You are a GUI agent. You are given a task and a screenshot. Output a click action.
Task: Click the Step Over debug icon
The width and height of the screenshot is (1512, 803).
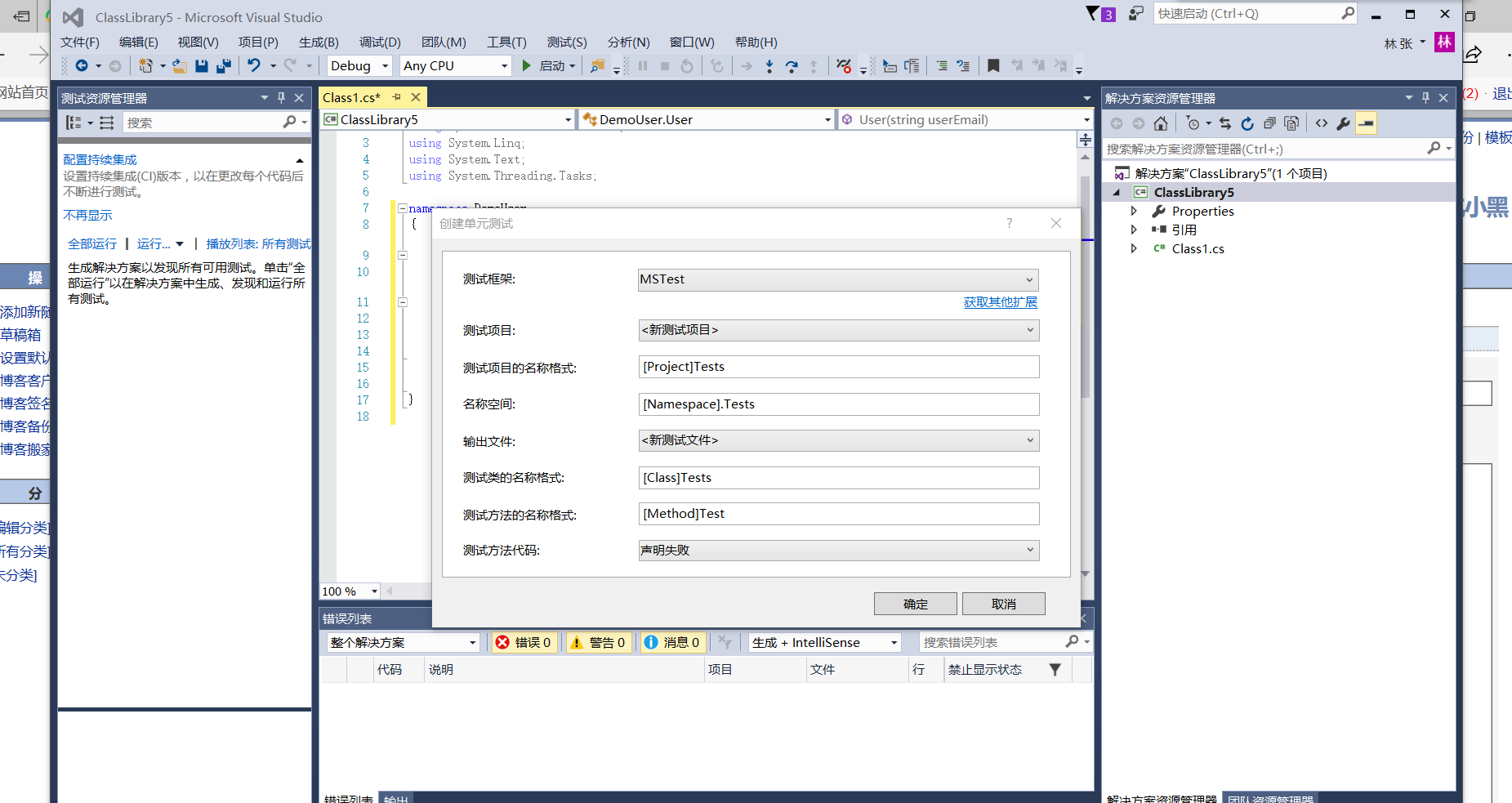click(x=792, y=66)
